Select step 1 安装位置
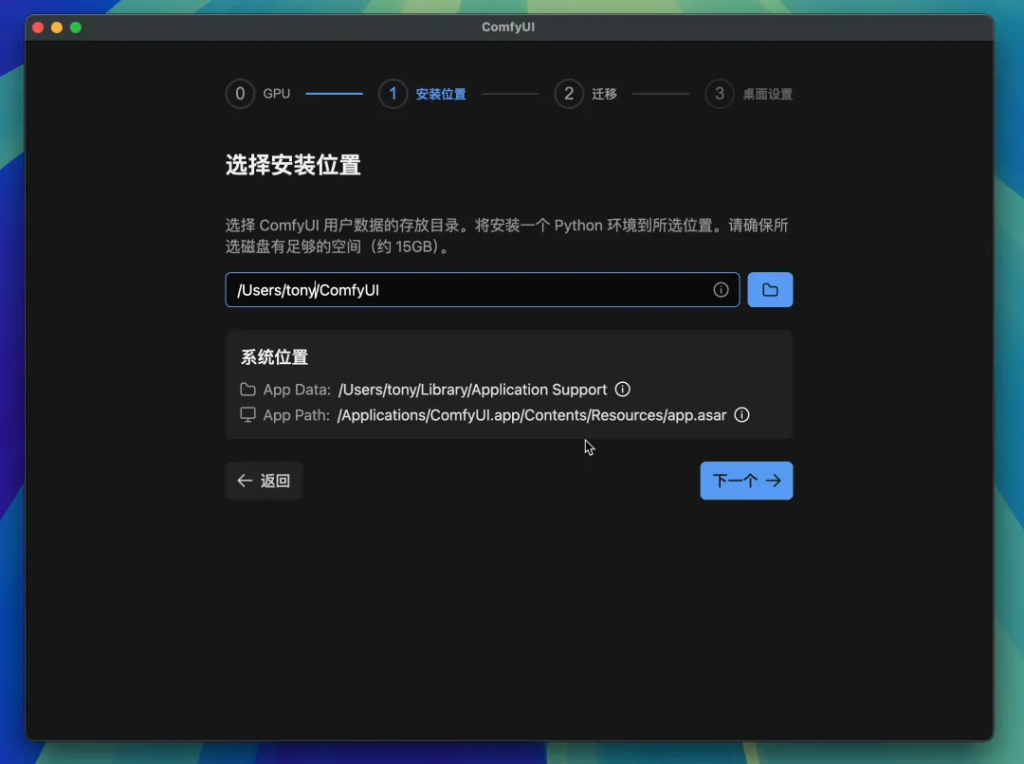The width and height of the screenshot is (1024, 764). [423, 93]
